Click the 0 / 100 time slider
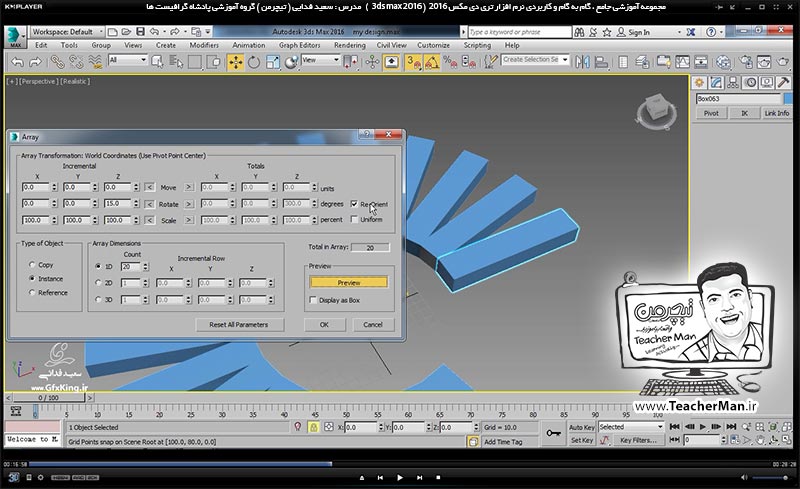 coord(49,398)
